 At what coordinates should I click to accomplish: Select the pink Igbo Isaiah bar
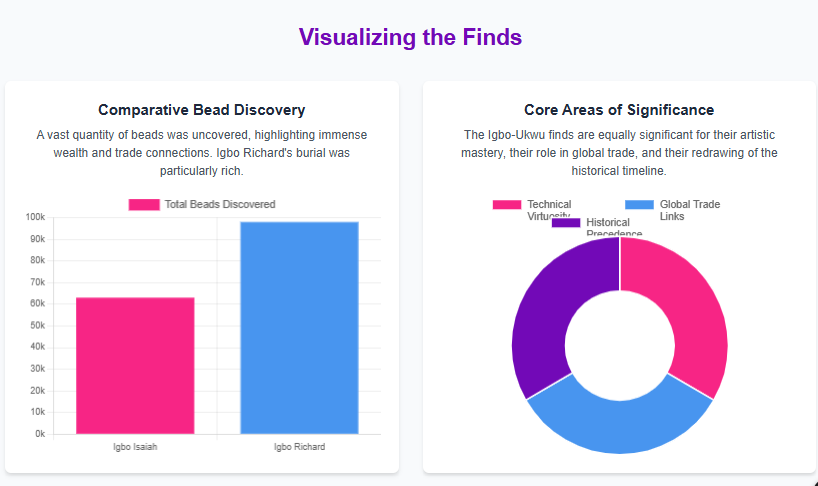click(135, 365)
